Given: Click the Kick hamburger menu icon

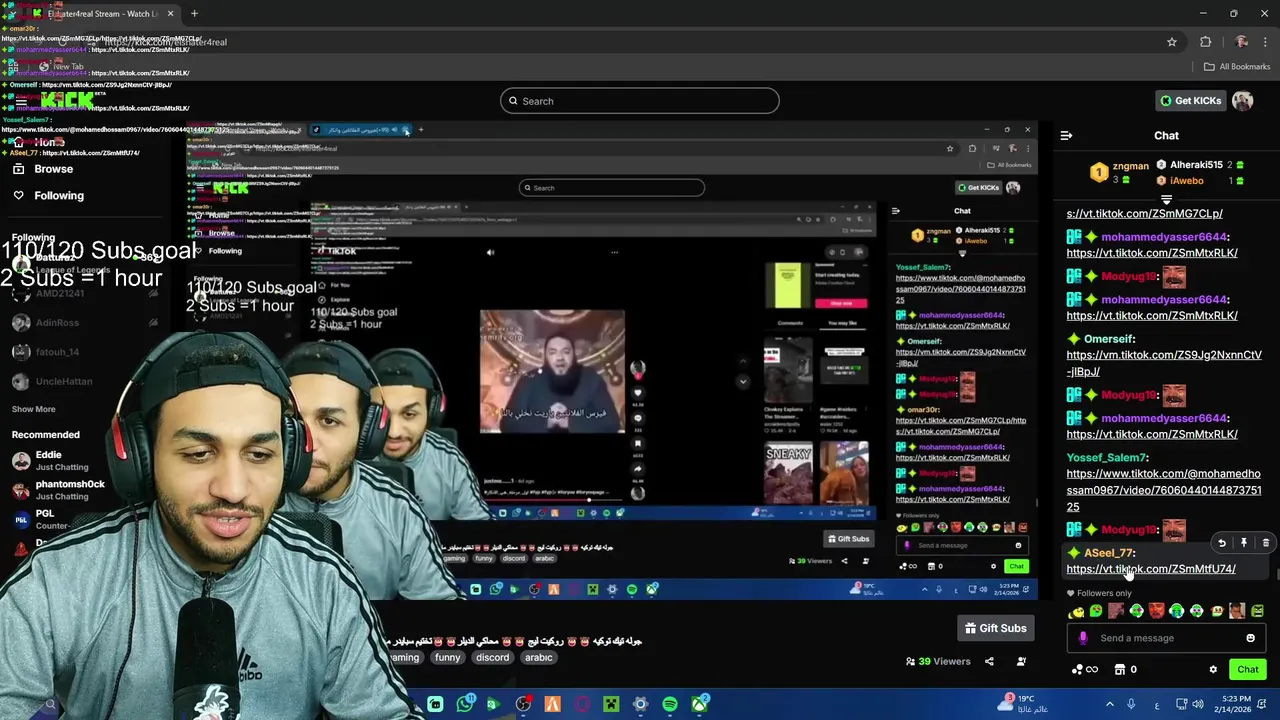Looking at the screenshot, I should 20,101.
